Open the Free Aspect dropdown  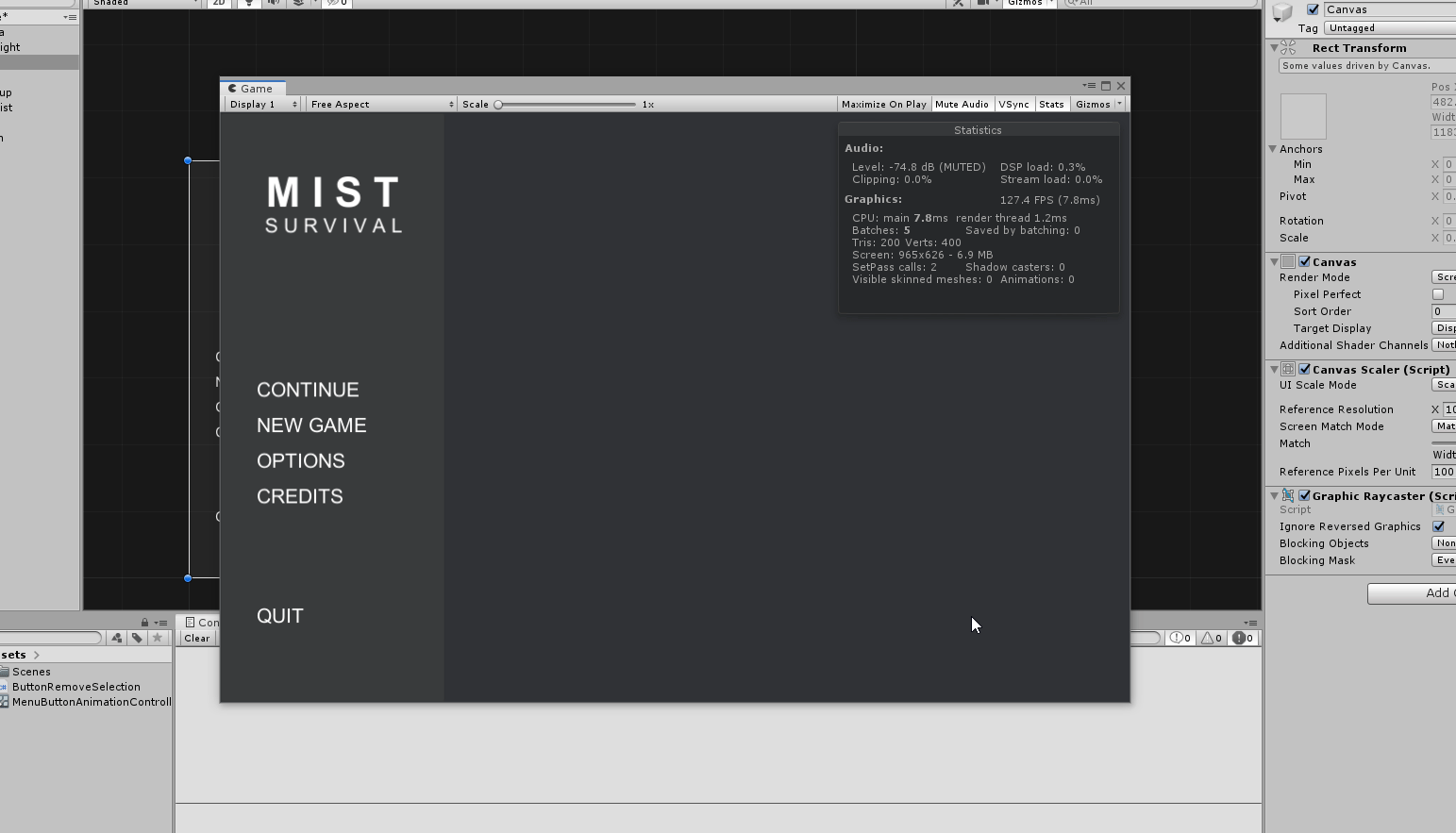(x=381, y=105)
